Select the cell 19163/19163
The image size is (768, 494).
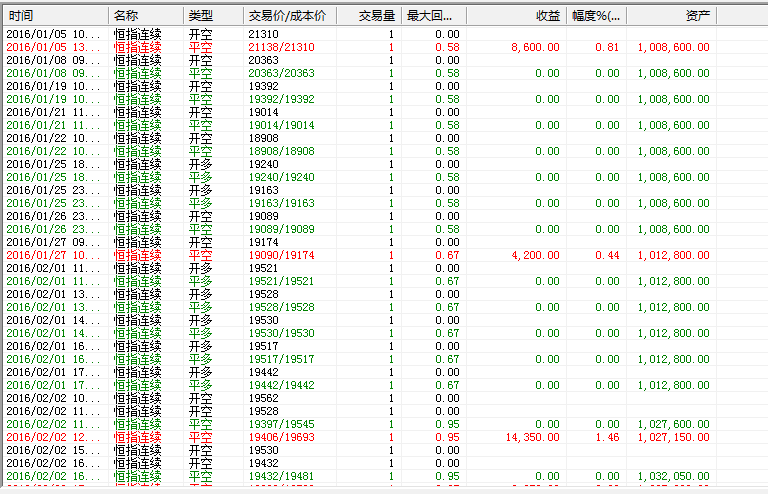tap(282, 203)
